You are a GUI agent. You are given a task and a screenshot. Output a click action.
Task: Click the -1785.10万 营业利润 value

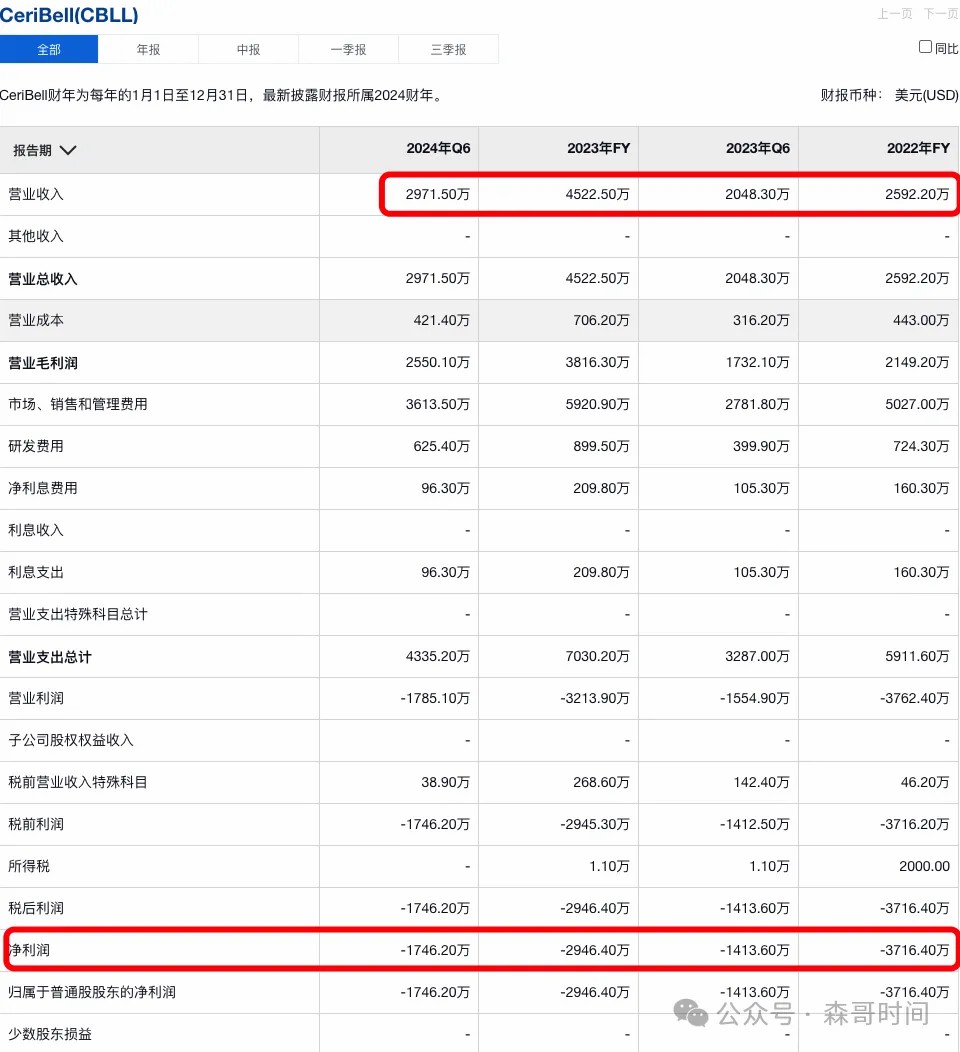(435, 698)
